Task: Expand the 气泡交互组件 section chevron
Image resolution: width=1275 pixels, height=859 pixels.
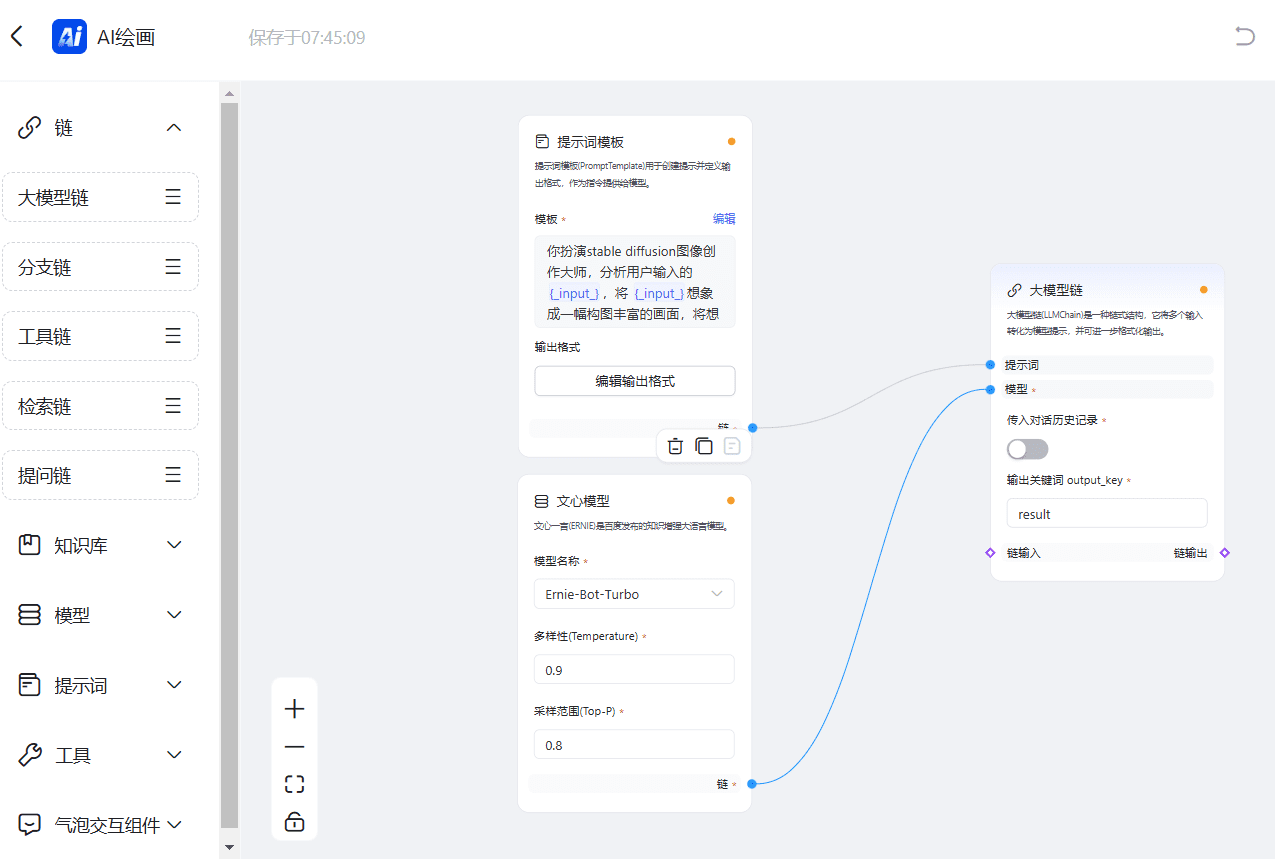Action: coord(174,825)
